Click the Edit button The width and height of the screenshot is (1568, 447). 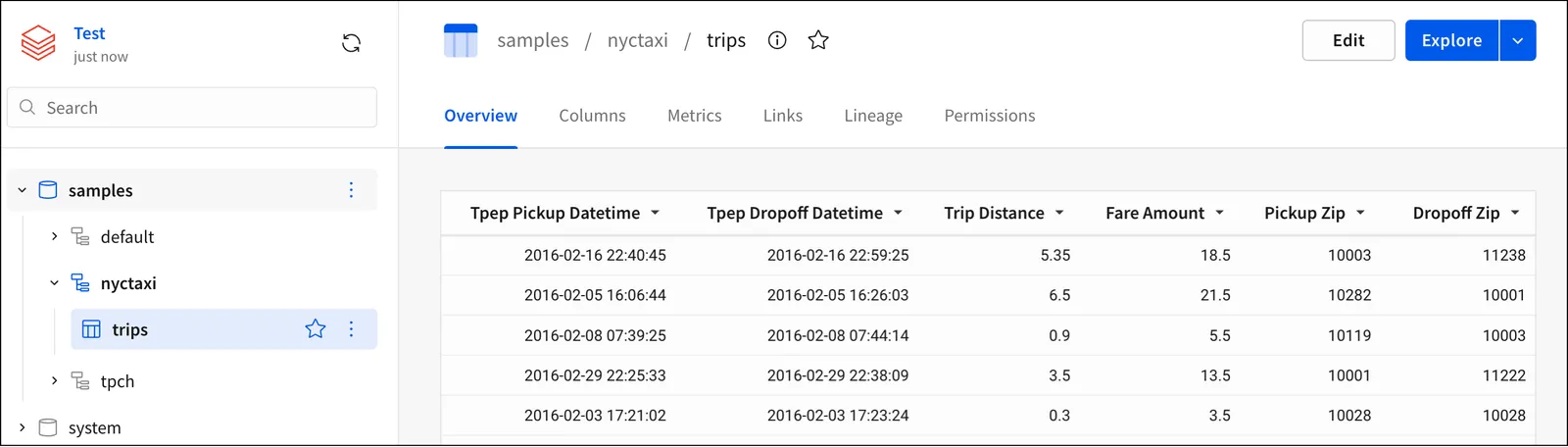1348,40
